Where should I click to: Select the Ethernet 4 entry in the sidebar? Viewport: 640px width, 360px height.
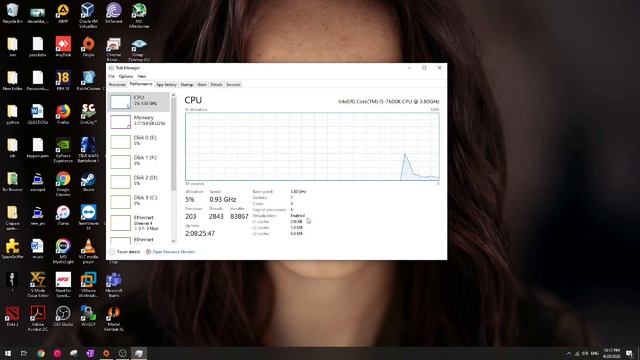click(139, 223)
